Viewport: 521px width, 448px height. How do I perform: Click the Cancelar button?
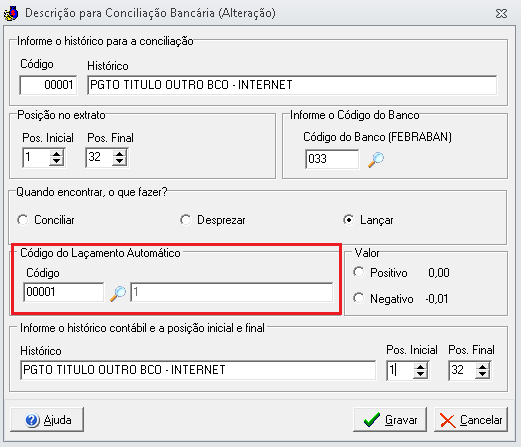[x=471, y=420]
